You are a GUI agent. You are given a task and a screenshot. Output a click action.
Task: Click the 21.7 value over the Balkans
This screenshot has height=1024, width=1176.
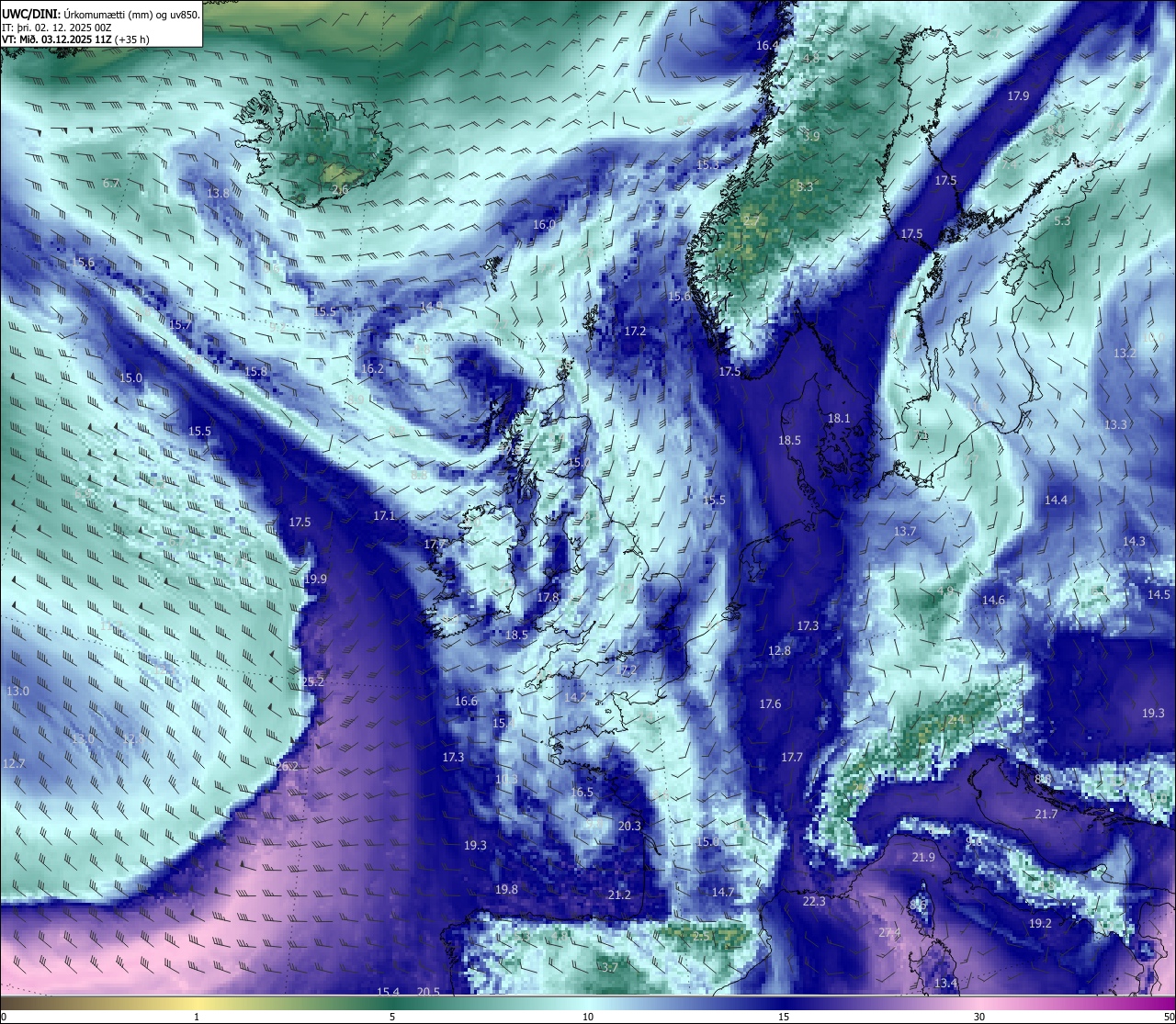click(1046, 814)
